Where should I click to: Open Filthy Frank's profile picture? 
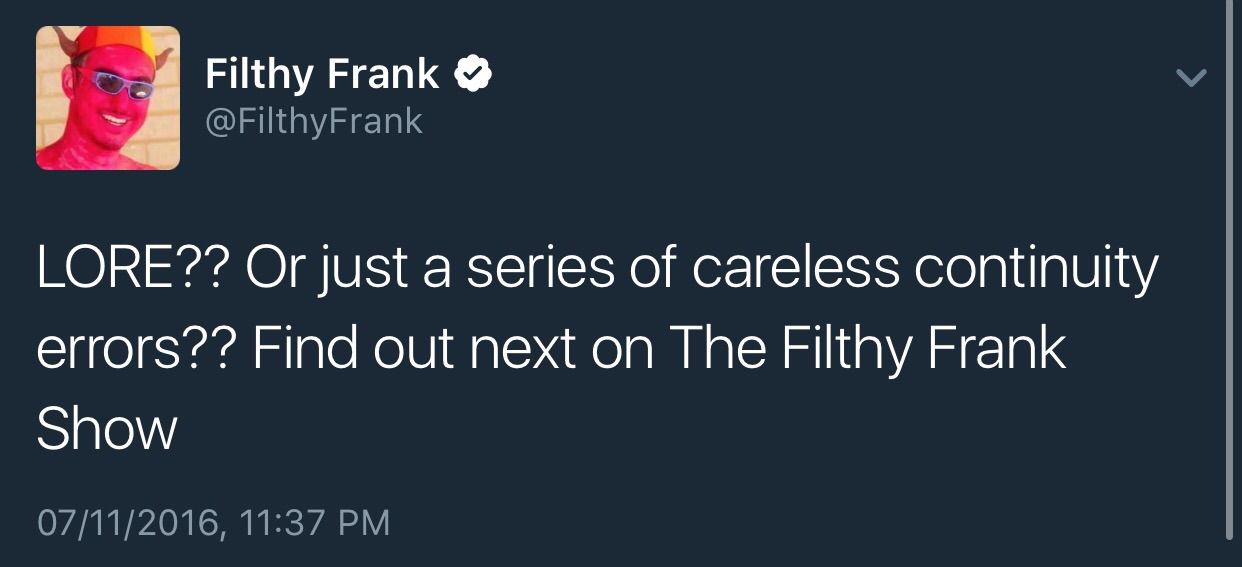tap(108, 98)
